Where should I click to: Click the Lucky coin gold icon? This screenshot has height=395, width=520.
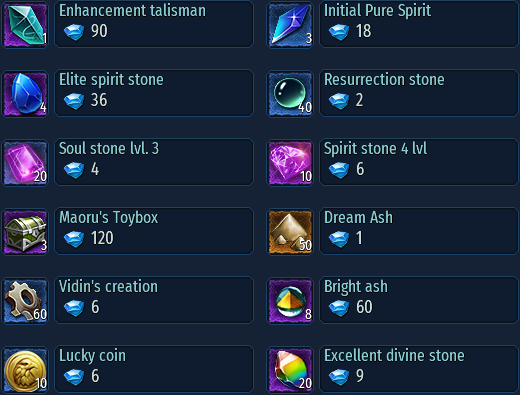pos(25,369)
